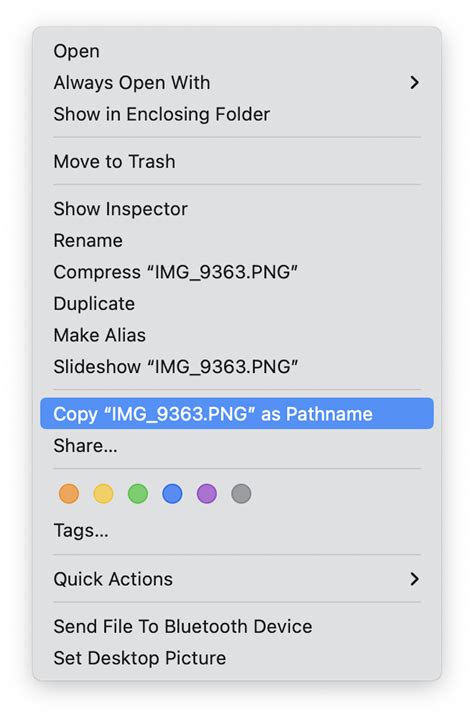Apply the blue tag color
The image size is (474, 719).
(172, 494)
